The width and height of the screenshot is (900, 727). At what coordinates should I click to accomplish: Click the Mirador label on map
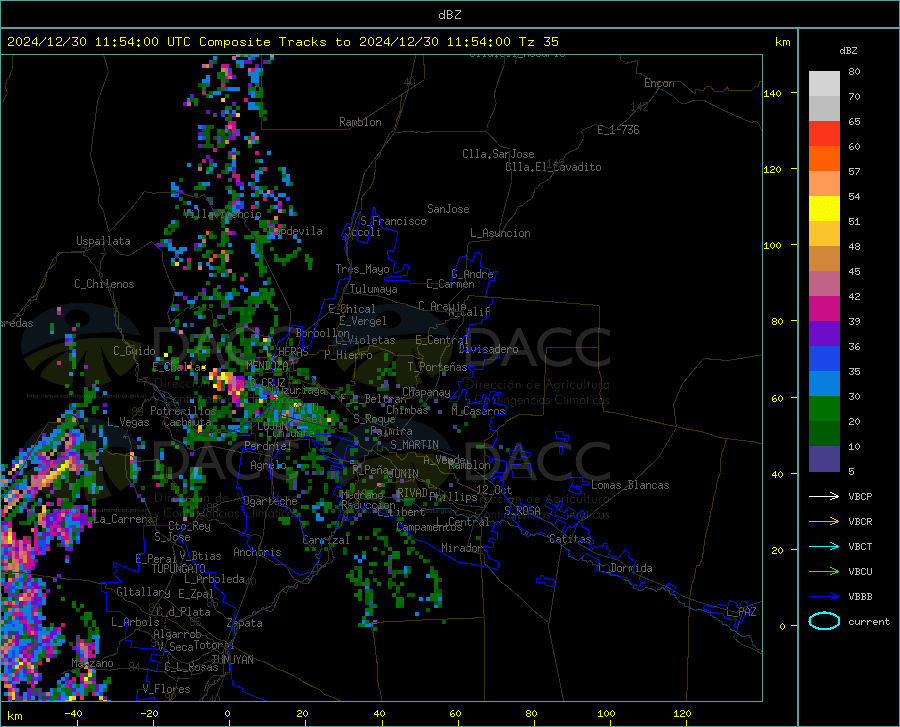tap(461, 548)
